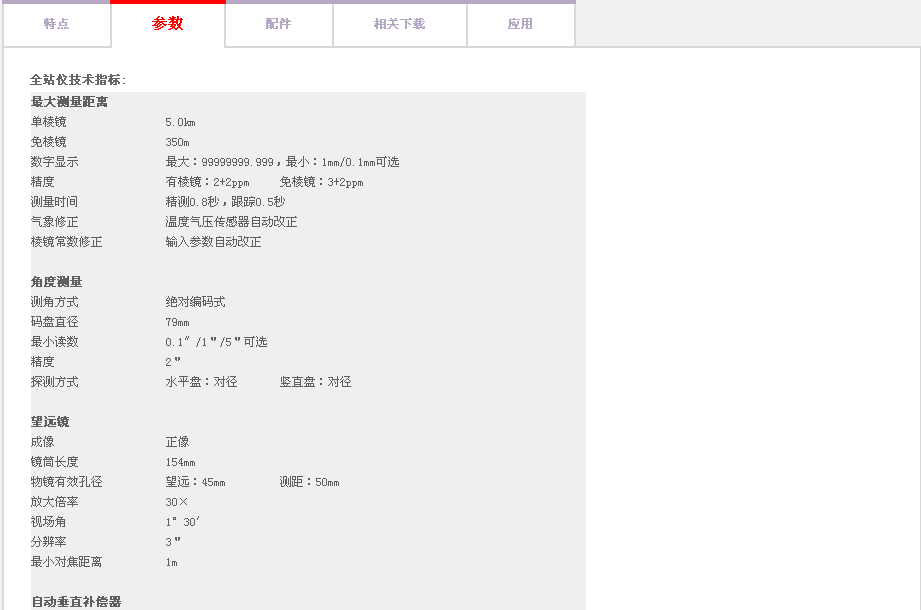The width and height of the screenshot is (921, 610).
Task: Click the 望远镜 section heading
Action: (50, 422)
